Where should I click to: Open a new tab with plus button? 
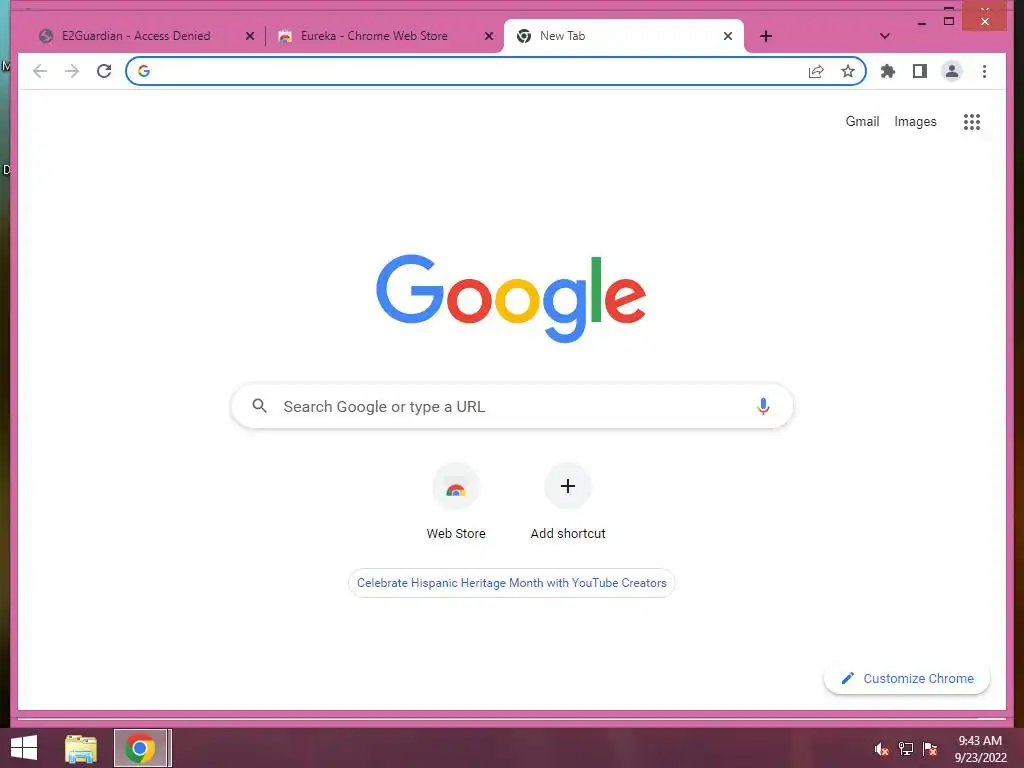click(766, 36)
